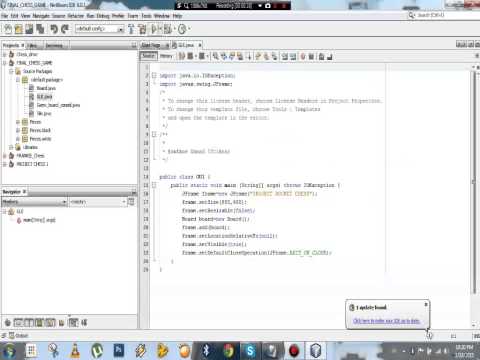The height and width of the screenshot is (360, 480).
Task: Click the Start Macro Recording red icon
Action: 303,56
